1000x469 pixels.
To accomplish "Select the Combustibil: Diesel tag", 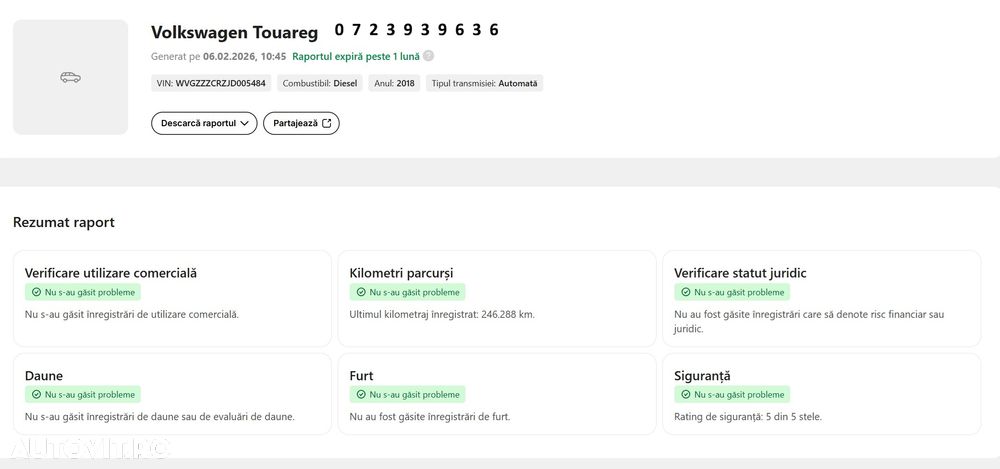I will [320, 84].
